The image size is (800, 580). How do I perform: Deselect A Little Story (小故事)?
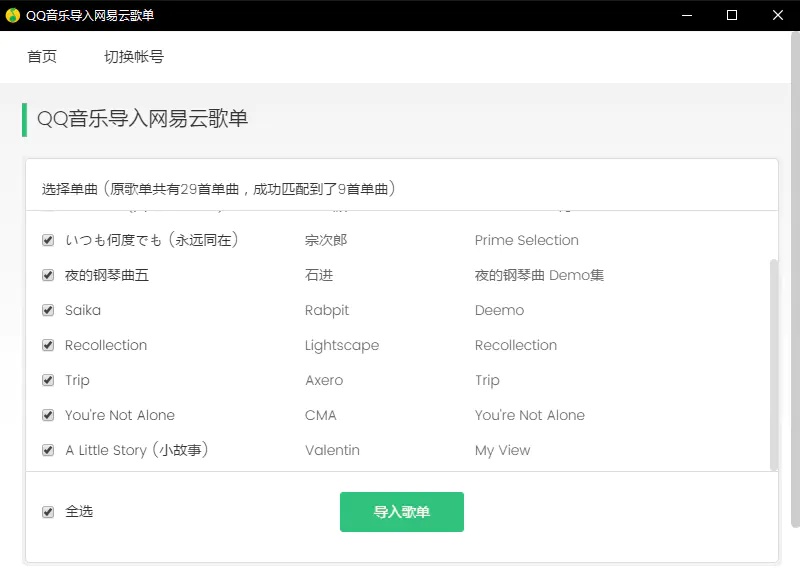(48, 450)
